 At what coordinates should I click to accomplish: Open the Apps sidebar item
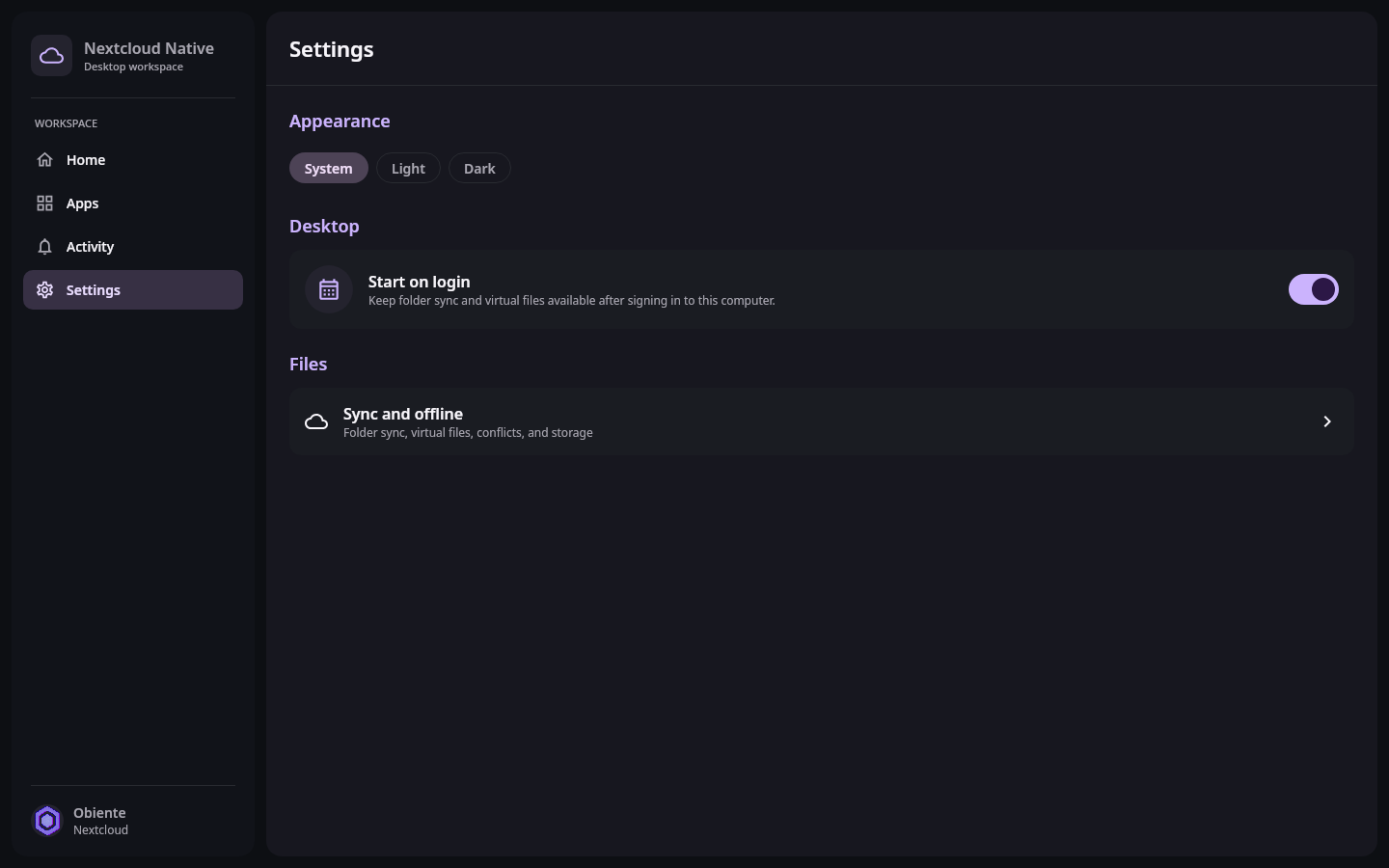point(133,203)
